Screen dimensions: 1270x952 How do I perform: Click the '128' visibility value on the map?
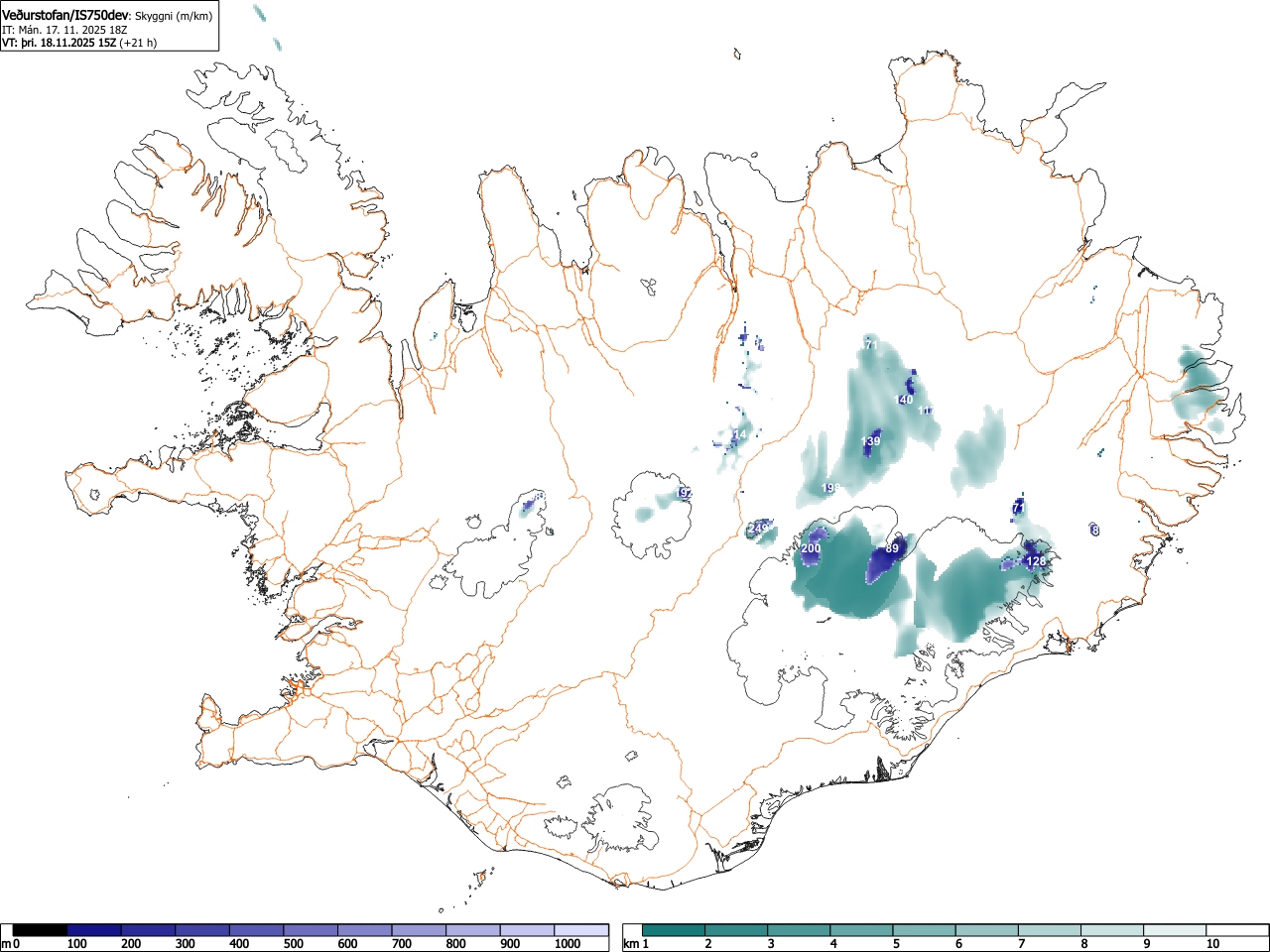pyautogui.click(x=1036, y=561)
